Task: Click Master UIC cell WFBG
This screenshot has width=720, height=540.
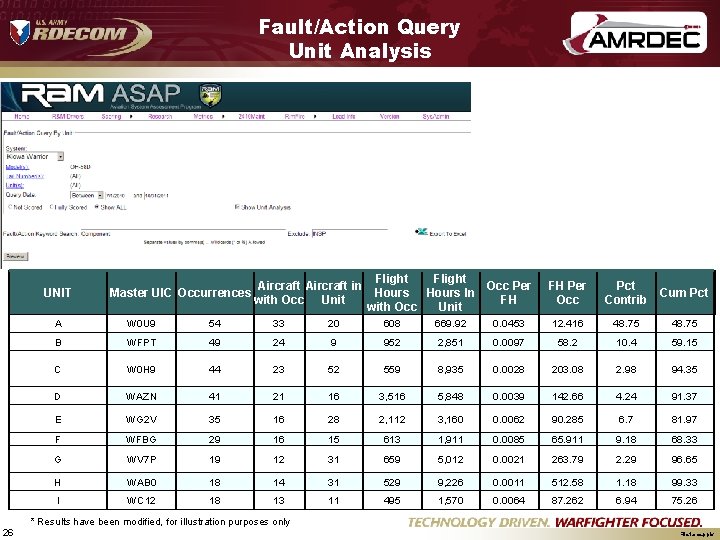Action: 141,439
